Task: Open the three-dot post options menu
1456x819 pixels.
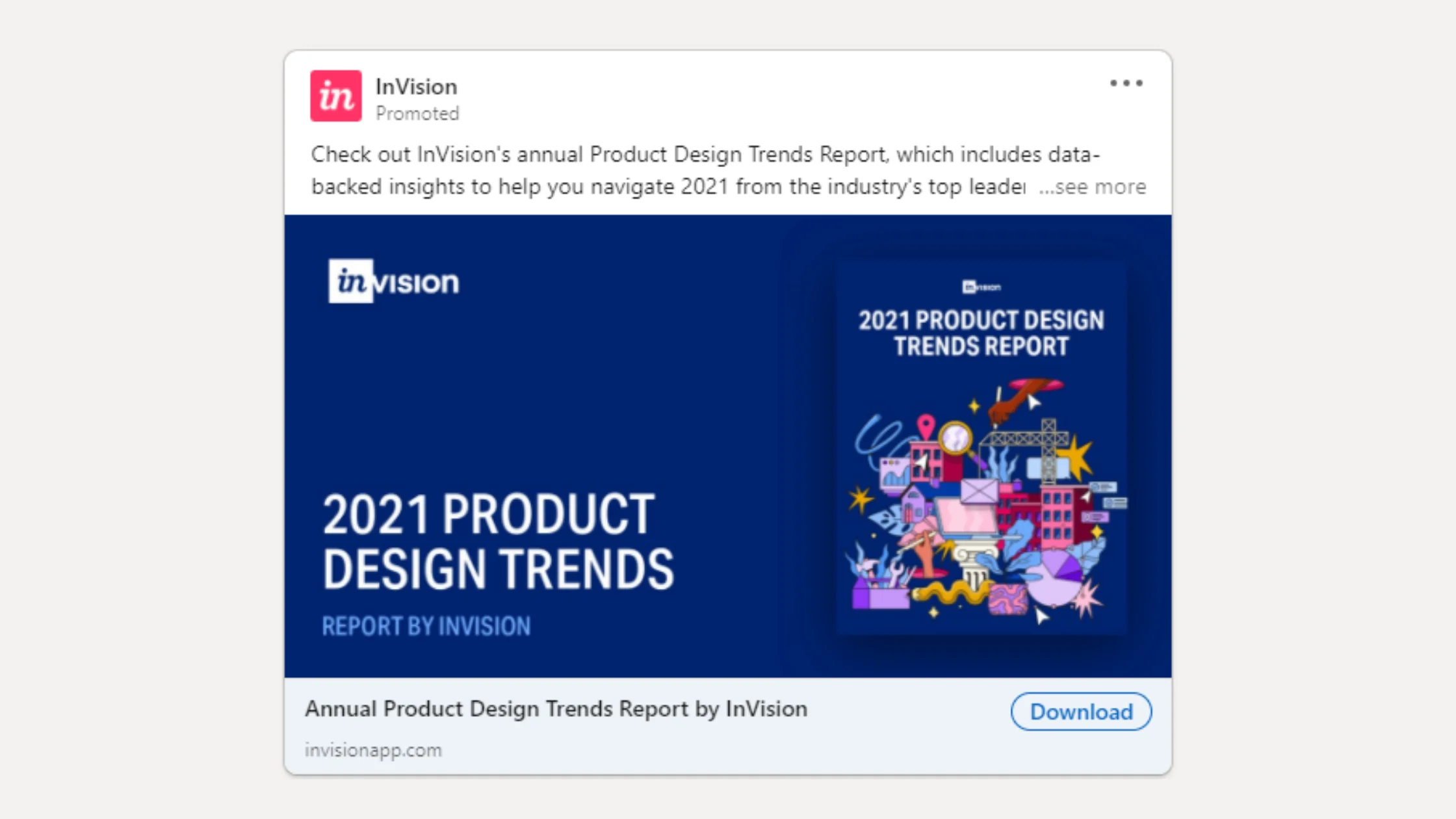Action: click(x=1126, y=83)
